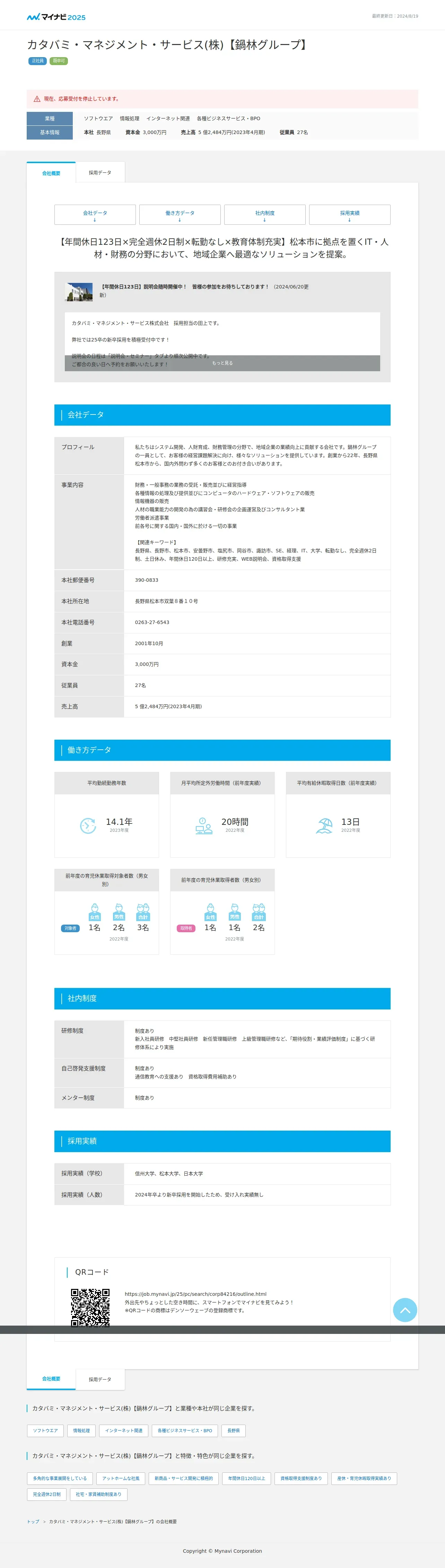Click 社宅・家賃補助制度あり tag

click(x=99, y=1494)
